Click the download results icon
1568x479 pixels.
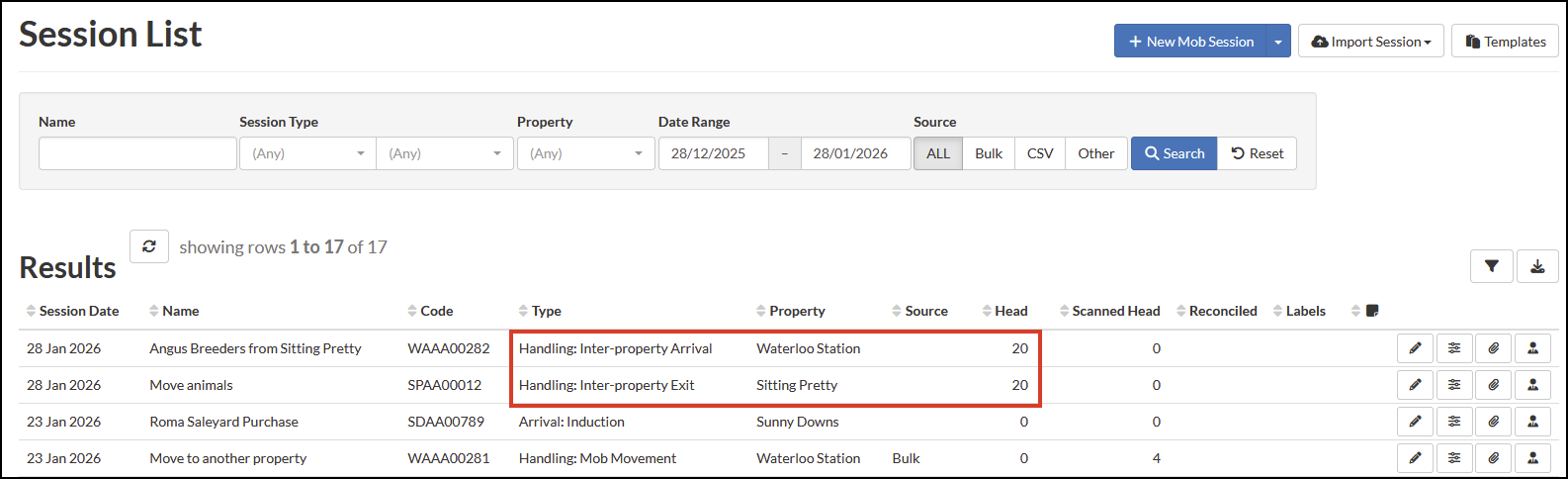1537,266
